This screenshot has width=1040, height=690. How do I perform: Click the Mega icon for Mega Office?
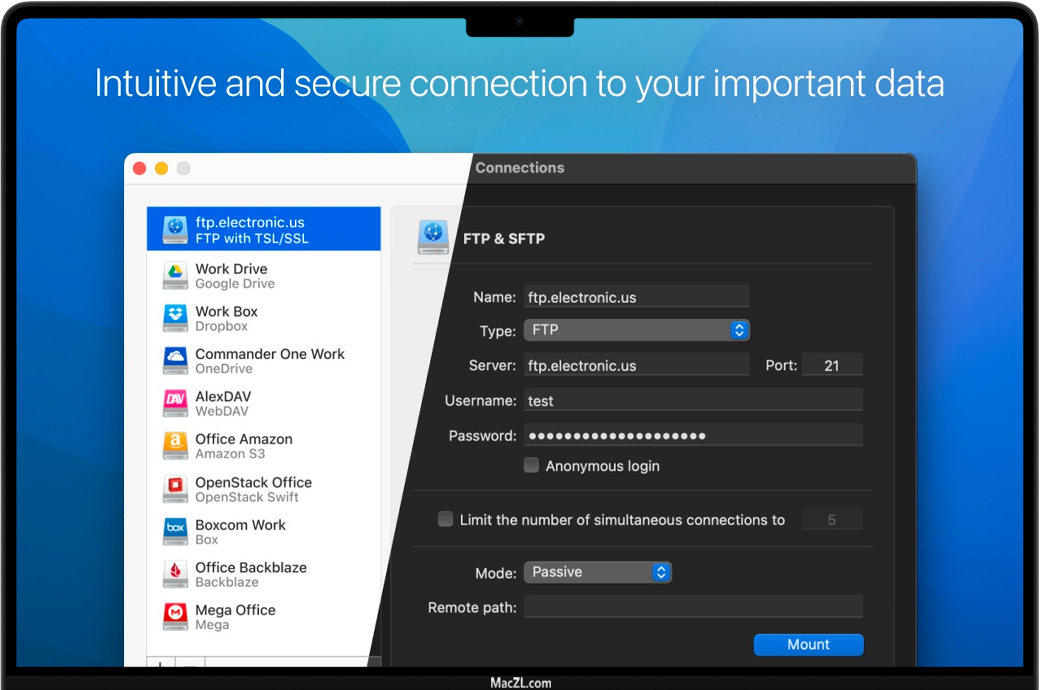pyautogui.click(x=175, y=616)
